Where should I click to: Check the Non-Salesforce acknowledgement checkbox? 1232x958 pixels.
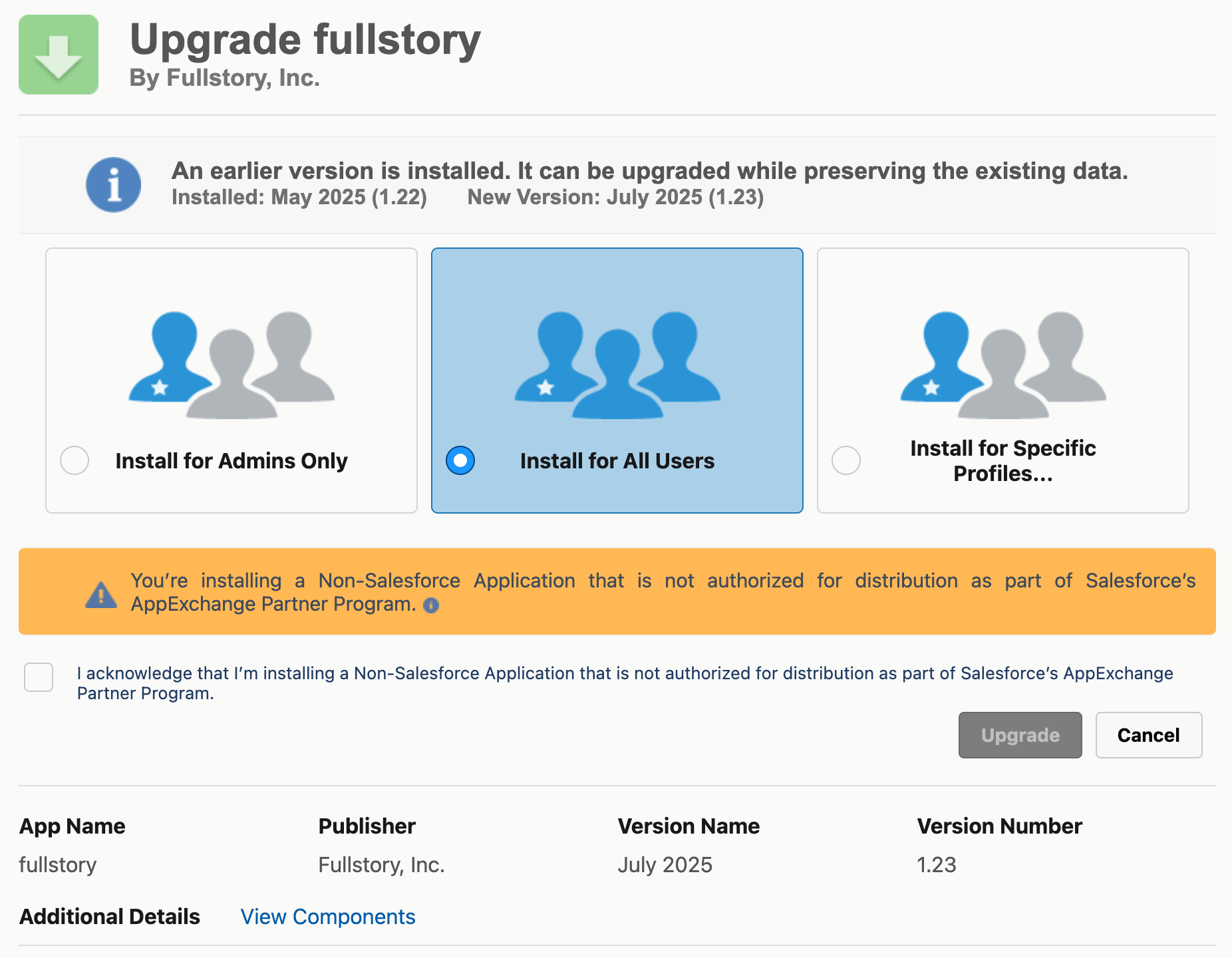(x=39, y=677)
